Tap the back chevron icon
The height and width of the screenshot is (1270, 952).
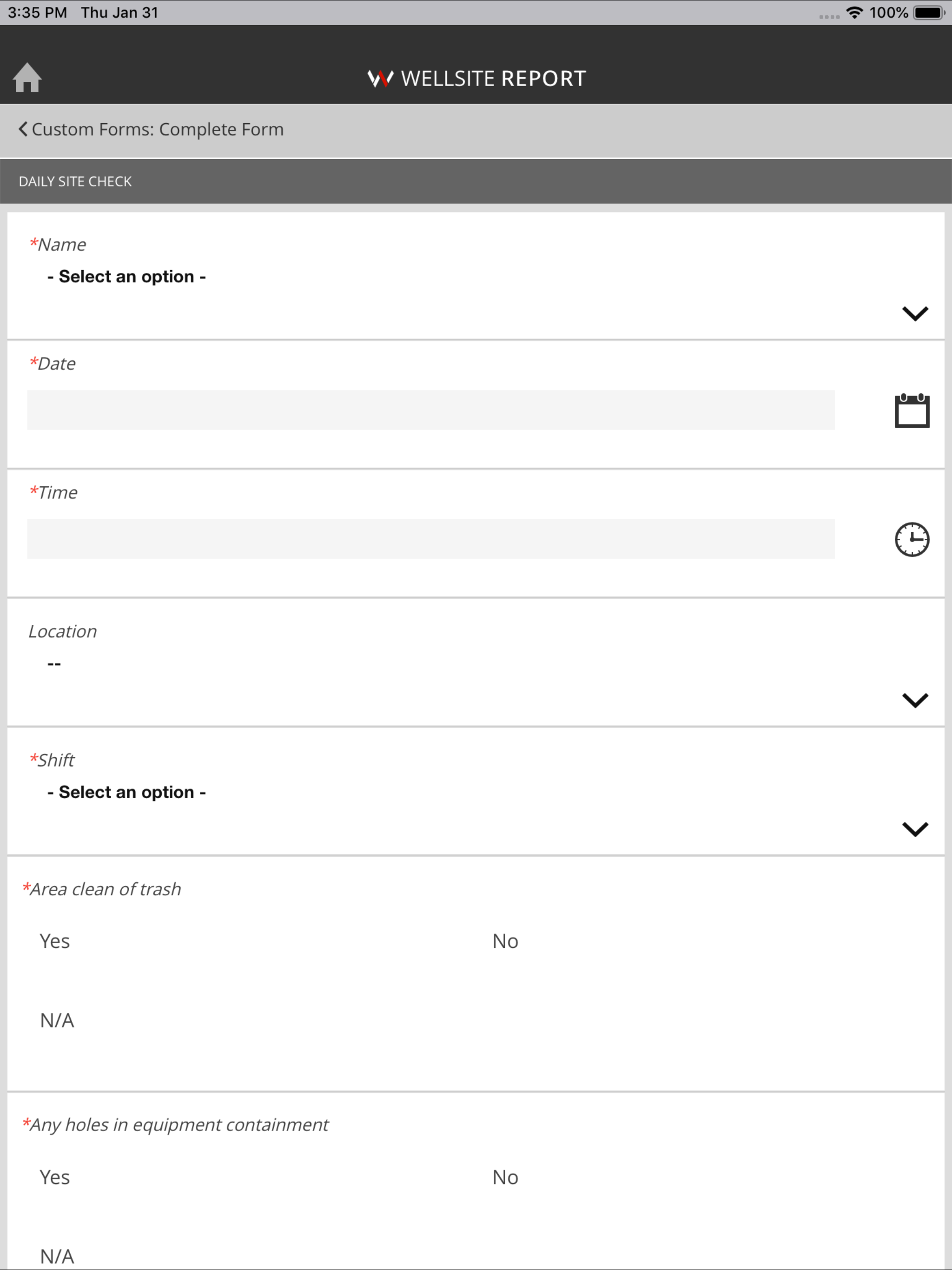22,129
